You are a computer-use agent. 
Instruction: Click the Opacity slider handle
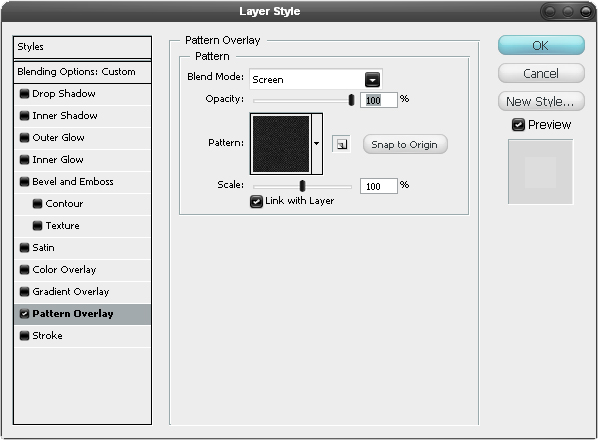click(351, 100)
